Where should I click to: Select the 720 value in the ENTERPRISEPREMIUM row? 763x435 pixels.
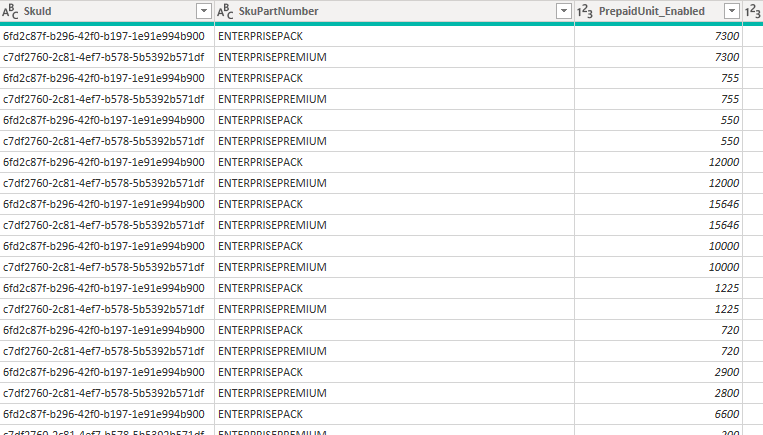pyautogui.click(x=730, y=351)
